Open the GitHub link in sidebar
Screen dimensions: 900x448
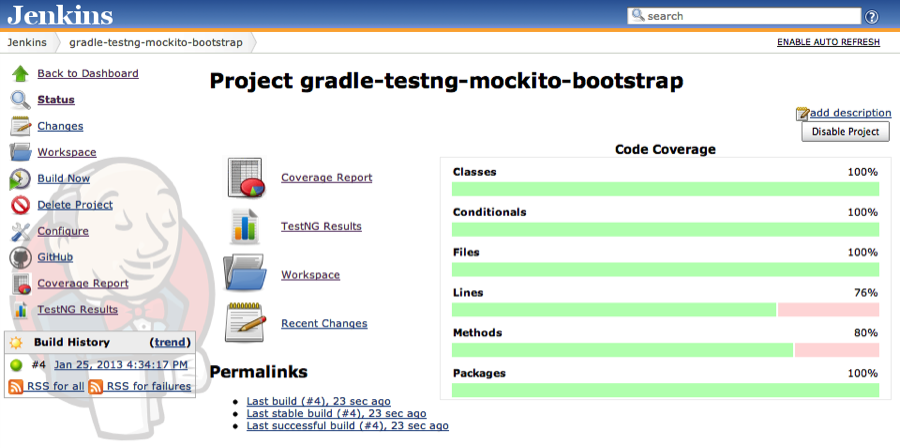pos(55,258)
